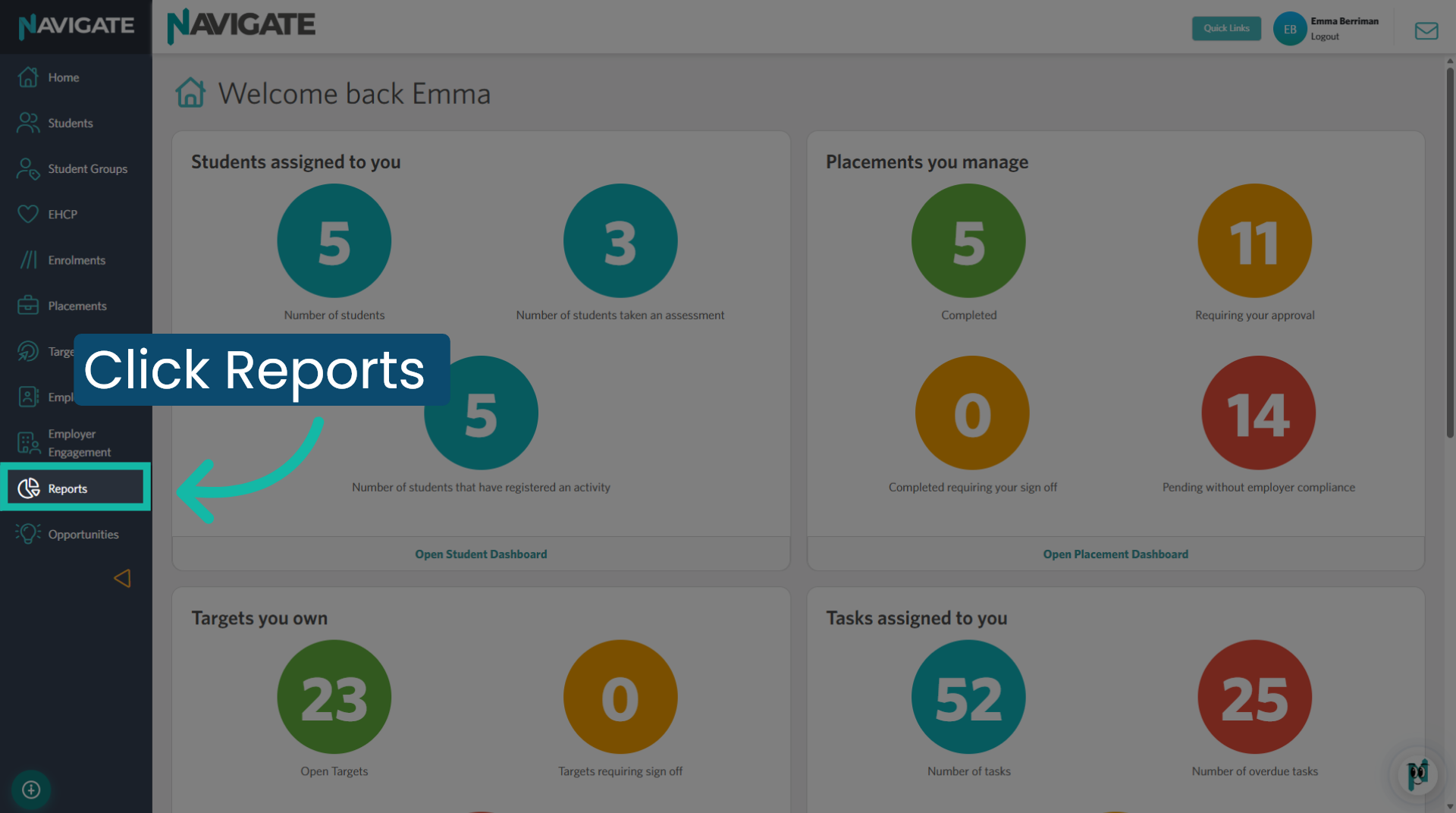
Task: Click the 'Targets you own' heading
Action: (259, 618)
